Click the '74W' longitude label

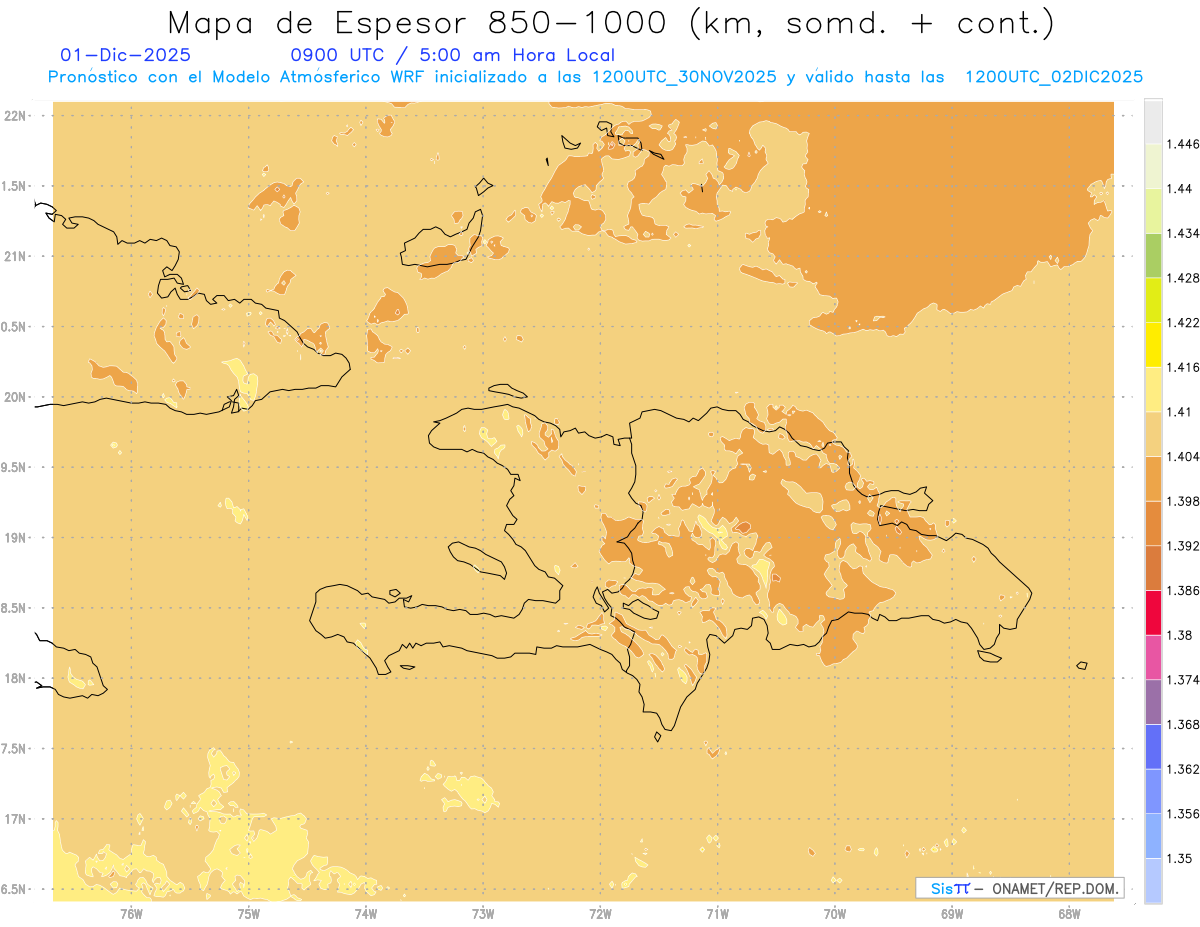[x=365, y=913]
